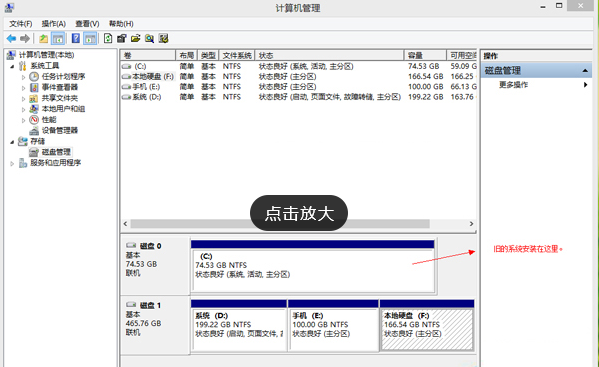Image resolution: width=599 pixels, height=367 pixels.
Task: Open the 文件(F) menu
Action: point(21,24)
